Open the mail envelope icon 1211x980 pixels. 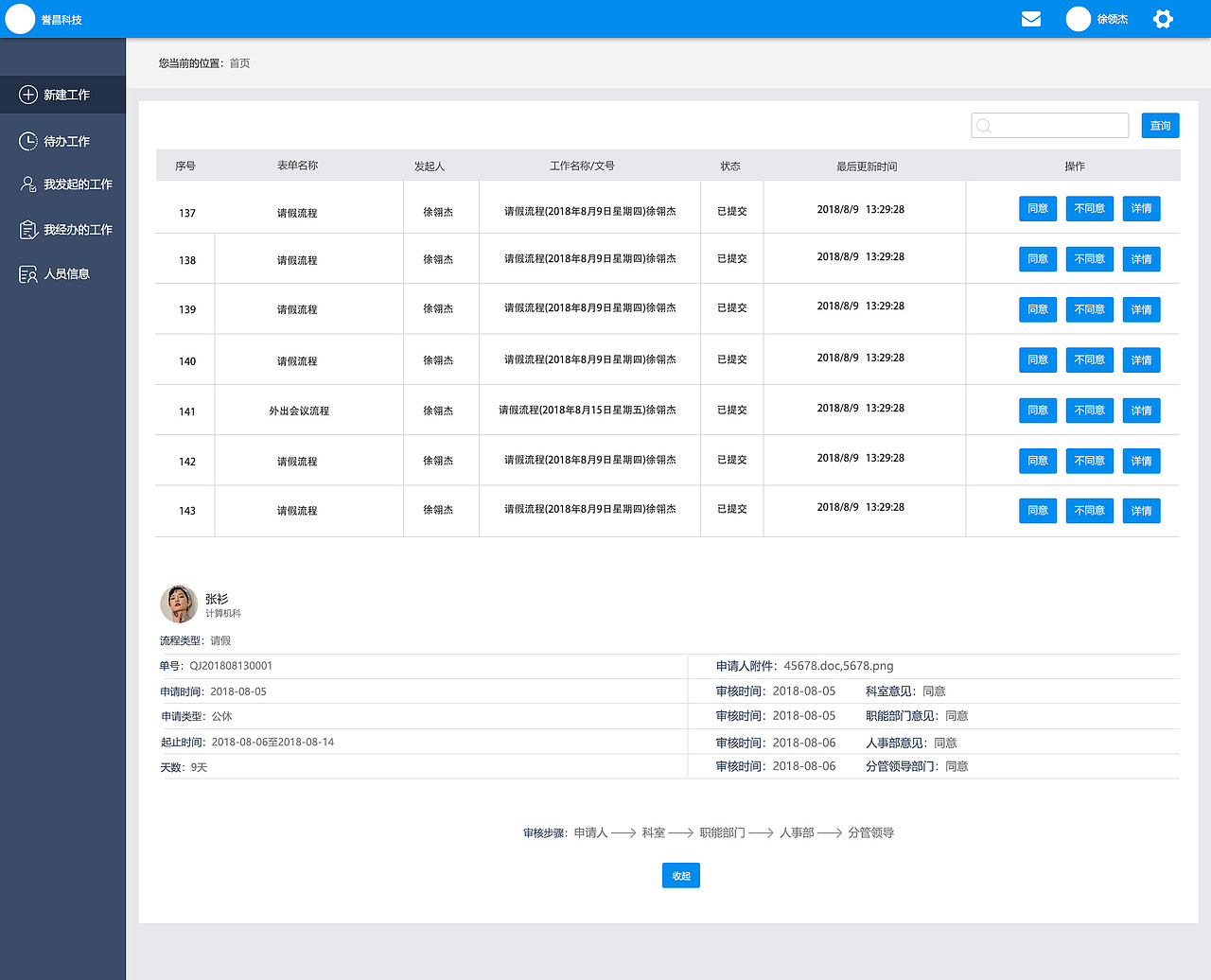[x=1031, y=19]
